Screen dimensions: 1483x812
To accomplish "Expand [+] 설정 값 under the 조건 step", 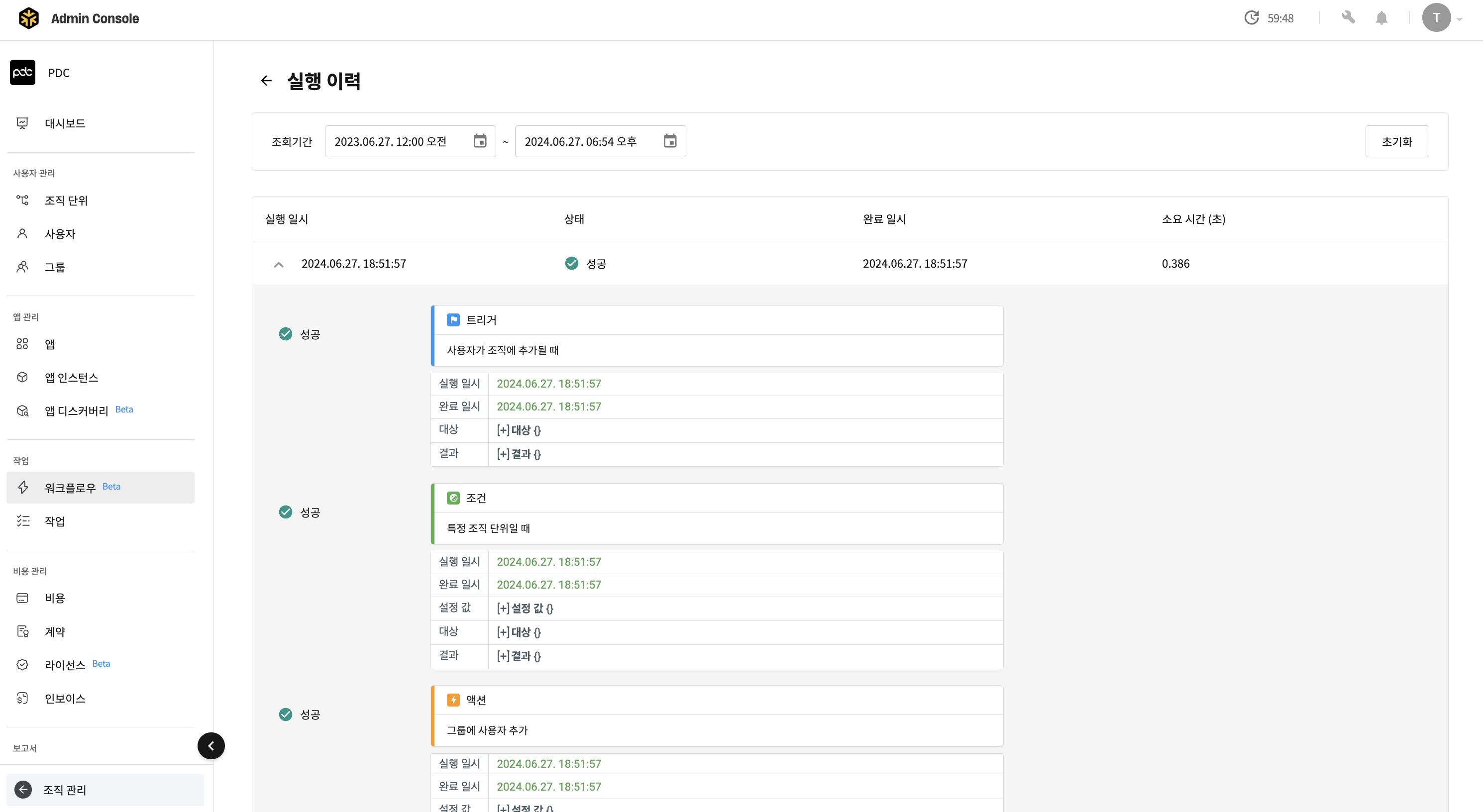I will pyautogui.click(x=525, y=609).
